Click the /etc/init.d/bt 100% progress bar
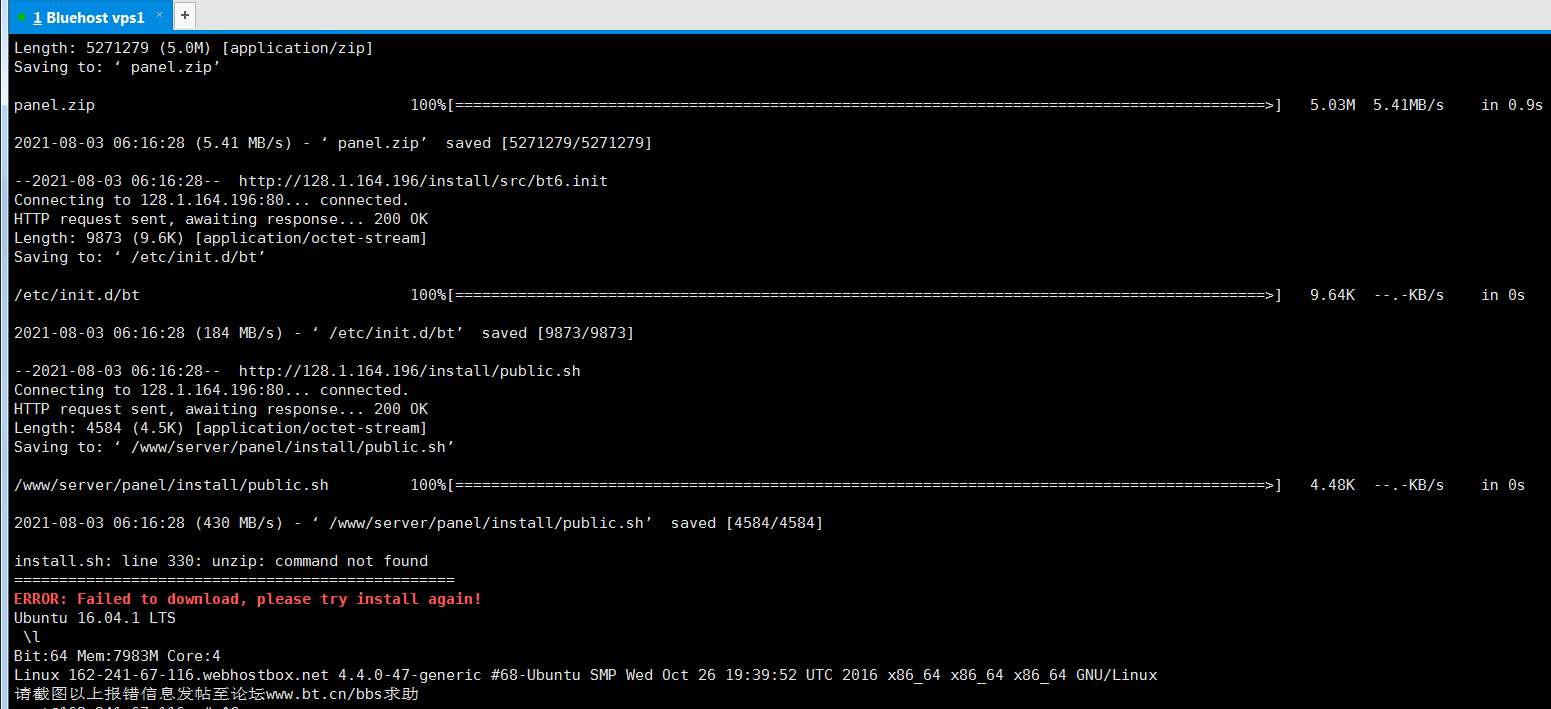Viewport: 1551px width, 709px height. (845, 295)
